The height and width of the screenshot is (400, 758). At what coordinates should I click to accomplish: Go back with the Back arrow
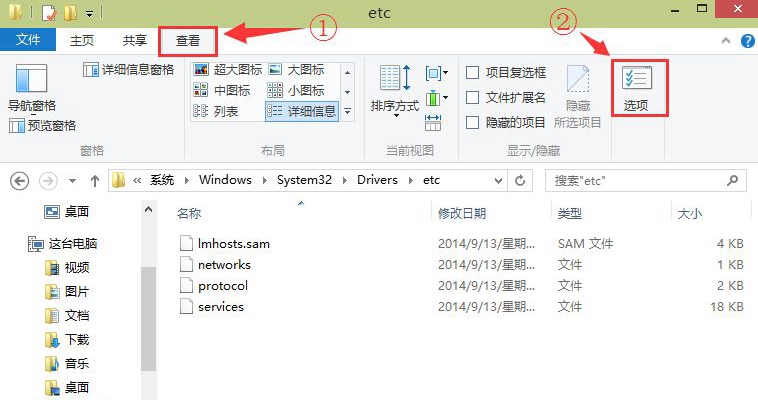click(20, 181)
